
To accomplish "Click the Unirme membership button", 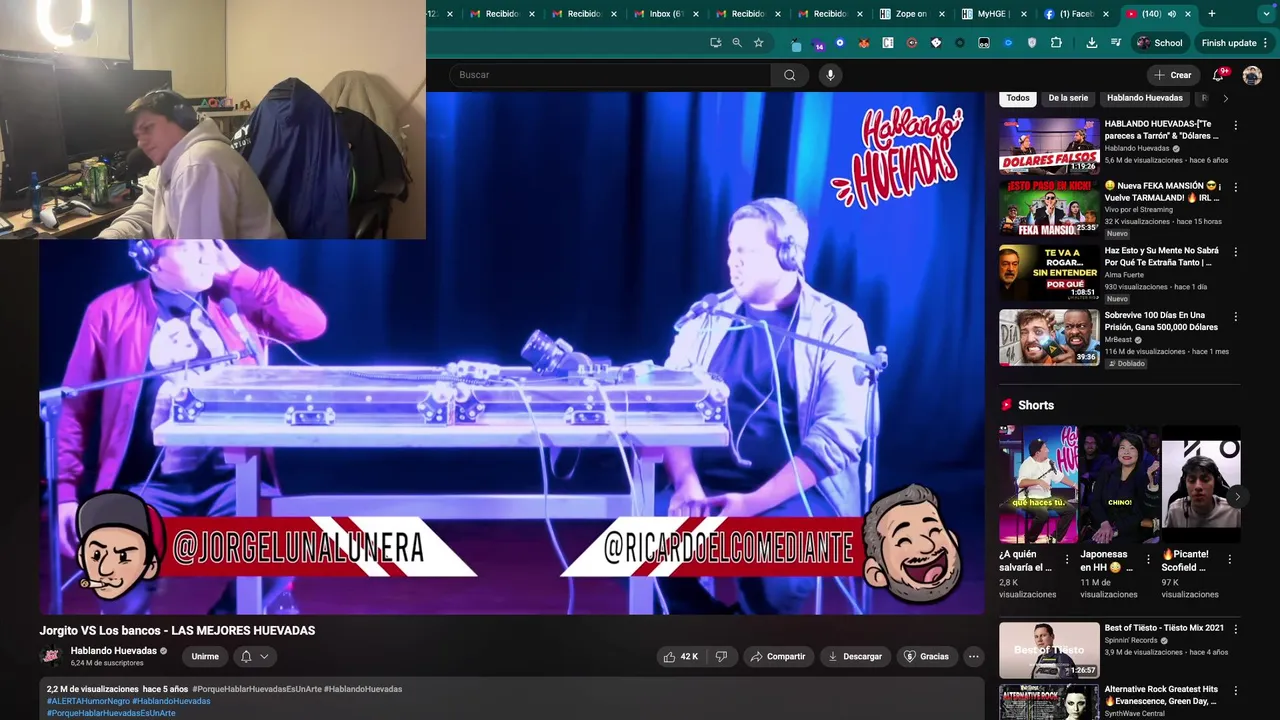I will pos(205,656).
